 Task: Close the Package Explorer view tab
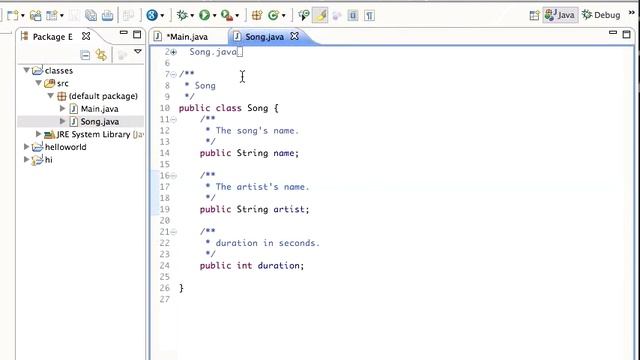click(x=86, y=36)
